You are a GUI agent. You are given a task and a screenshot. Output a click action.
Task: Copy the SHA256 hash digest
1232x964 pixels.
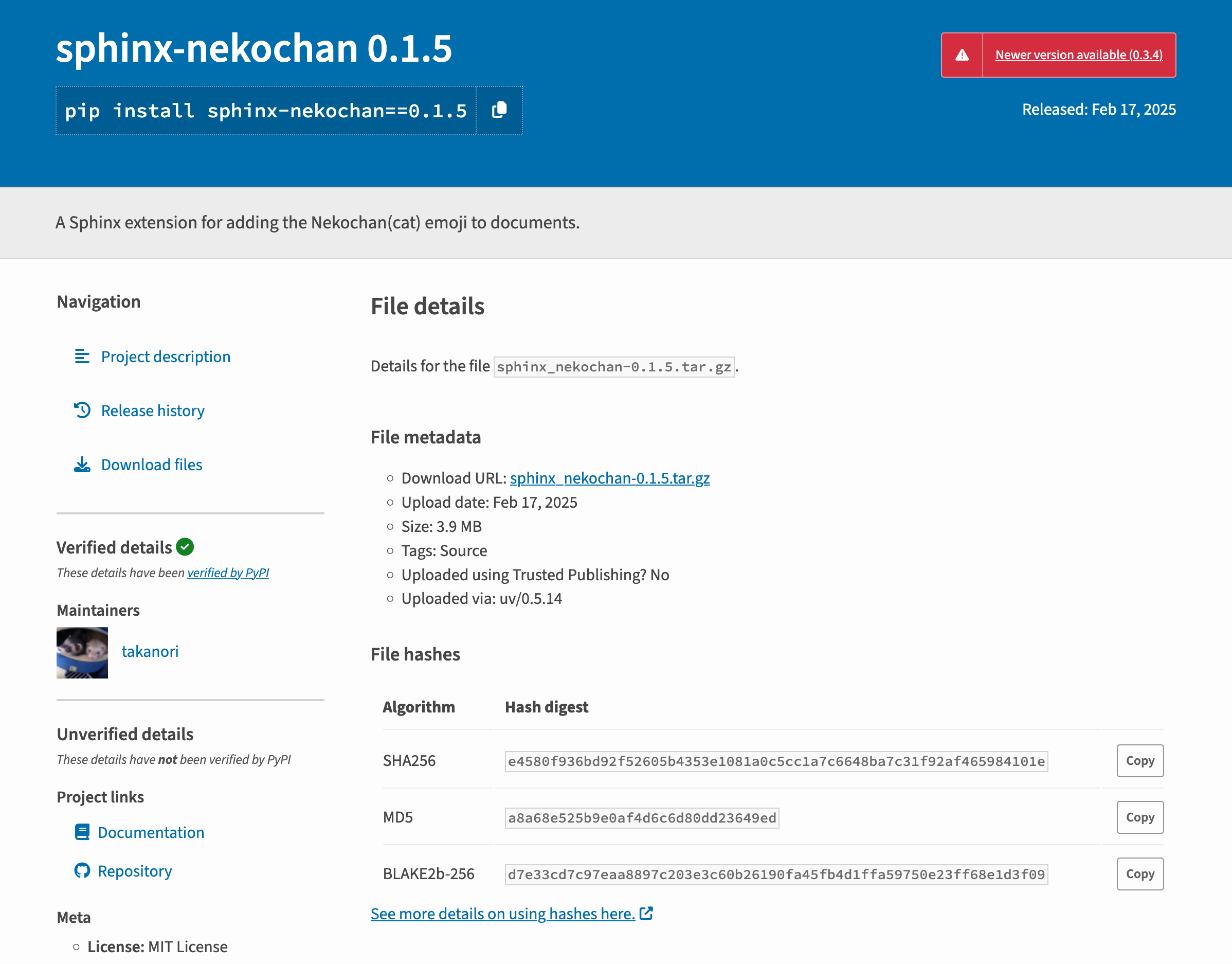pos(1139,761)
